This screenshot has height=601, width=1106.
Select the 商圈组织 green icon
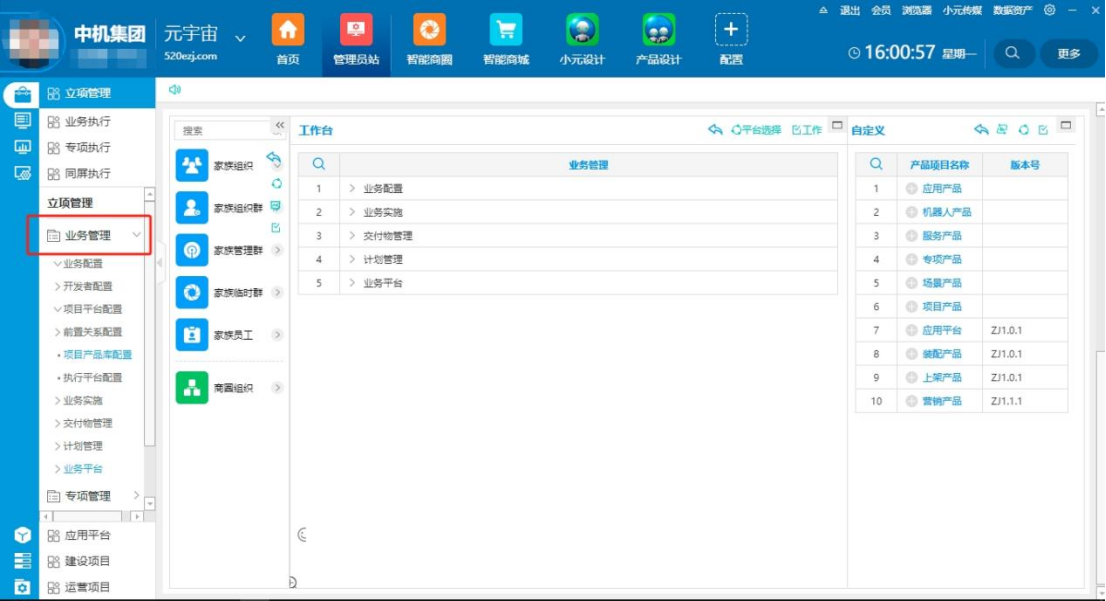192,388
